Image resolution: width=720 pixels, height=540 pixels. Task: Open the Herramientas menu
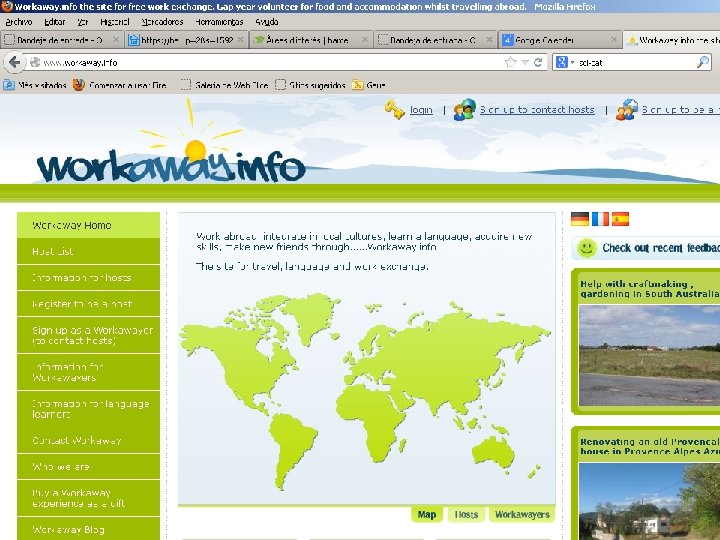(219, 22)
